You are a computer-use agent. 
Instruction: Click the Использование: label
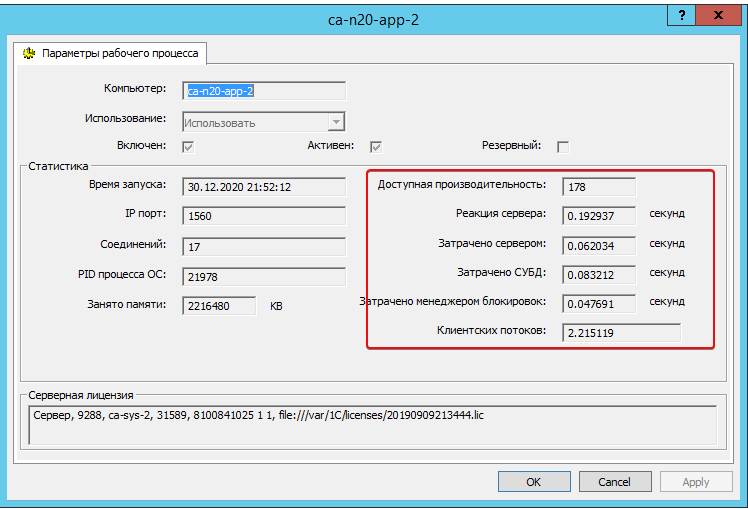[x=125, y=118]
